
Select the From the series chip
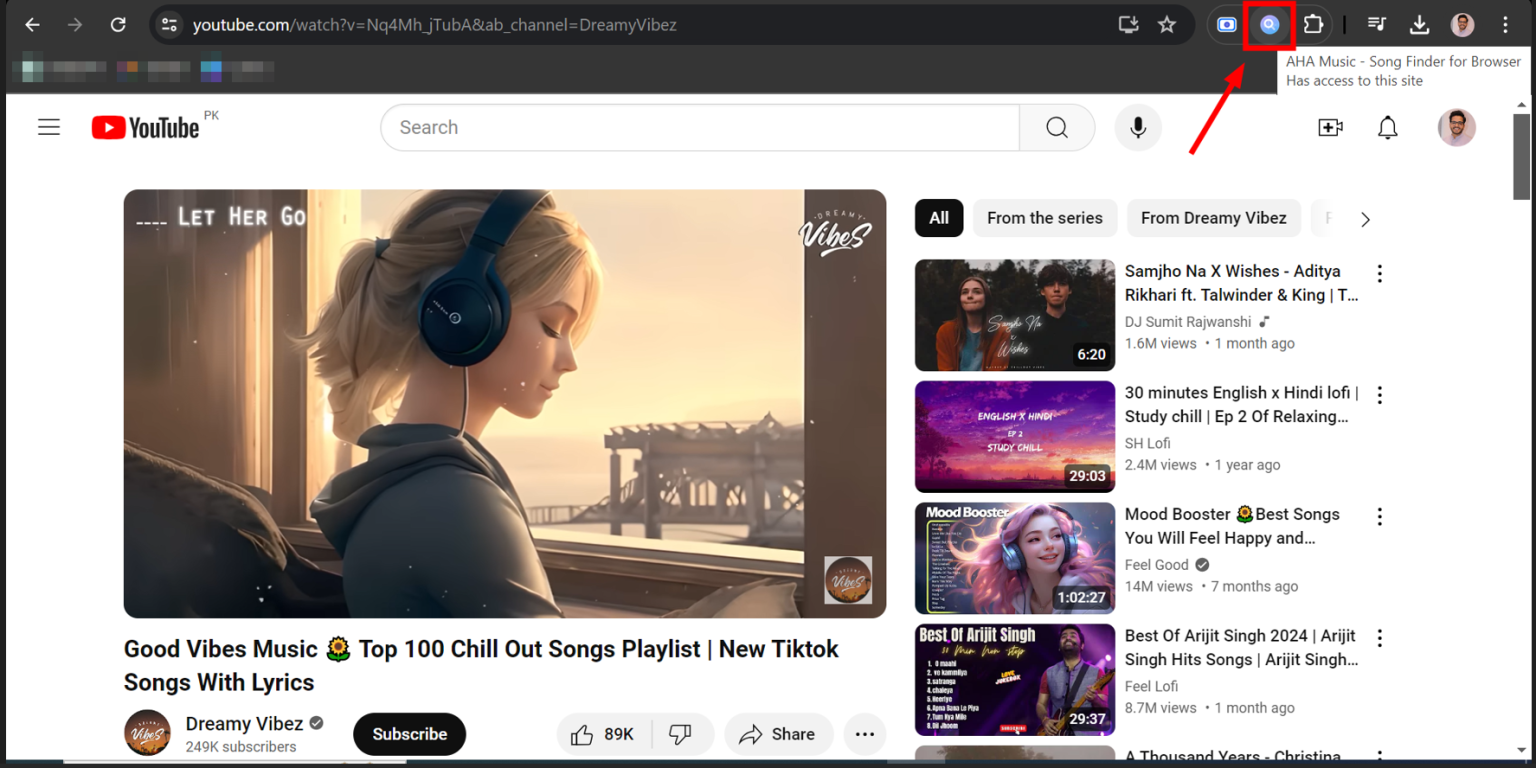pyautogui.click(x=1045, y=218)
